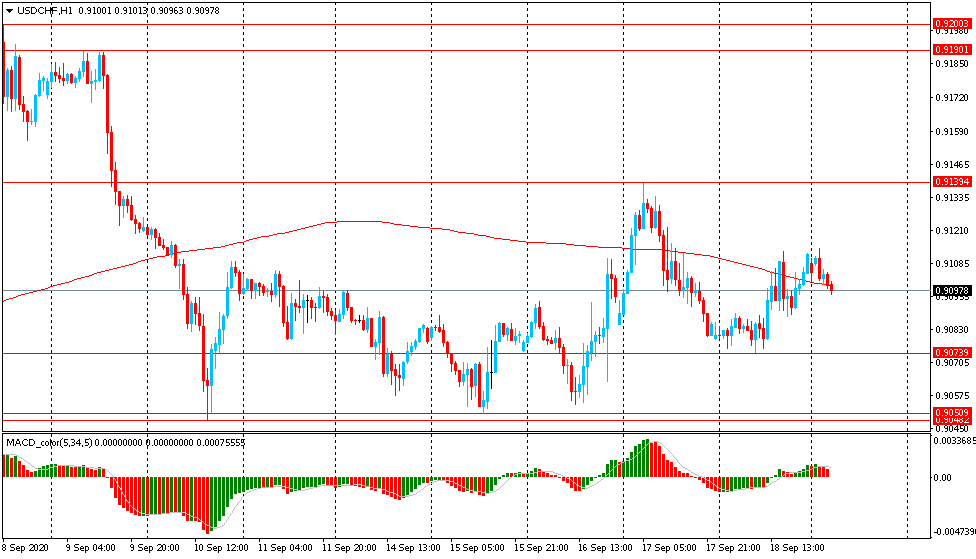Click the 0.91394 resistance level label

[x=953, y=182]
